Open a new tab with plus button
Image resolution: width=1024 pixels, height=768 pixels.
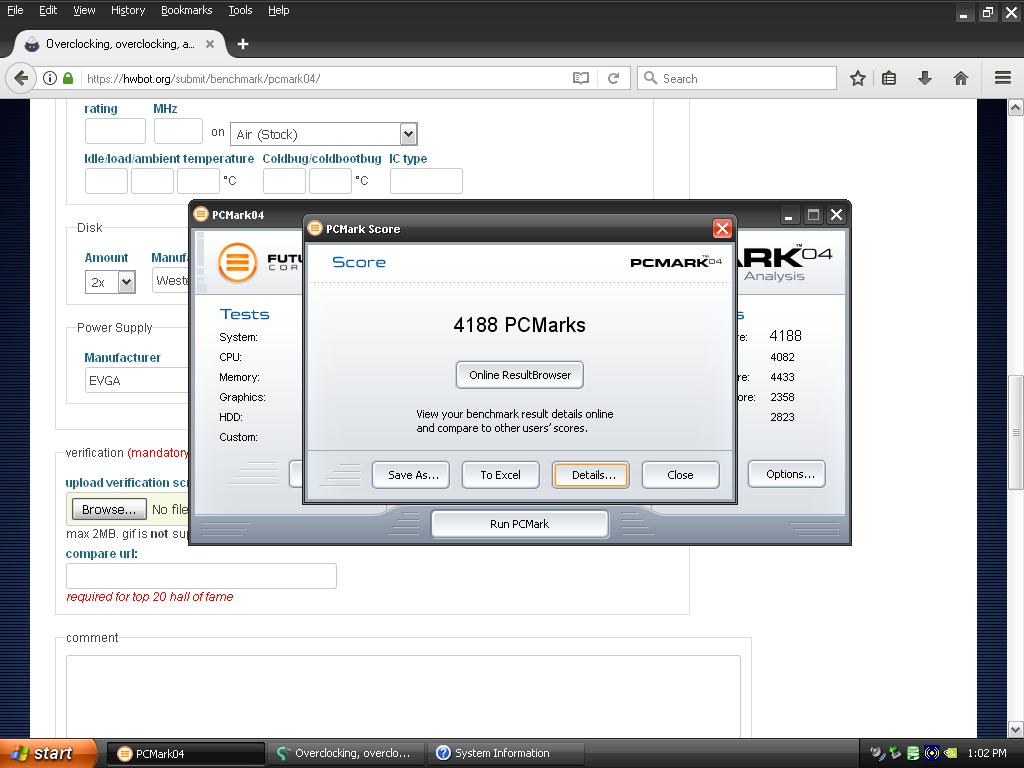coord(243,44)
